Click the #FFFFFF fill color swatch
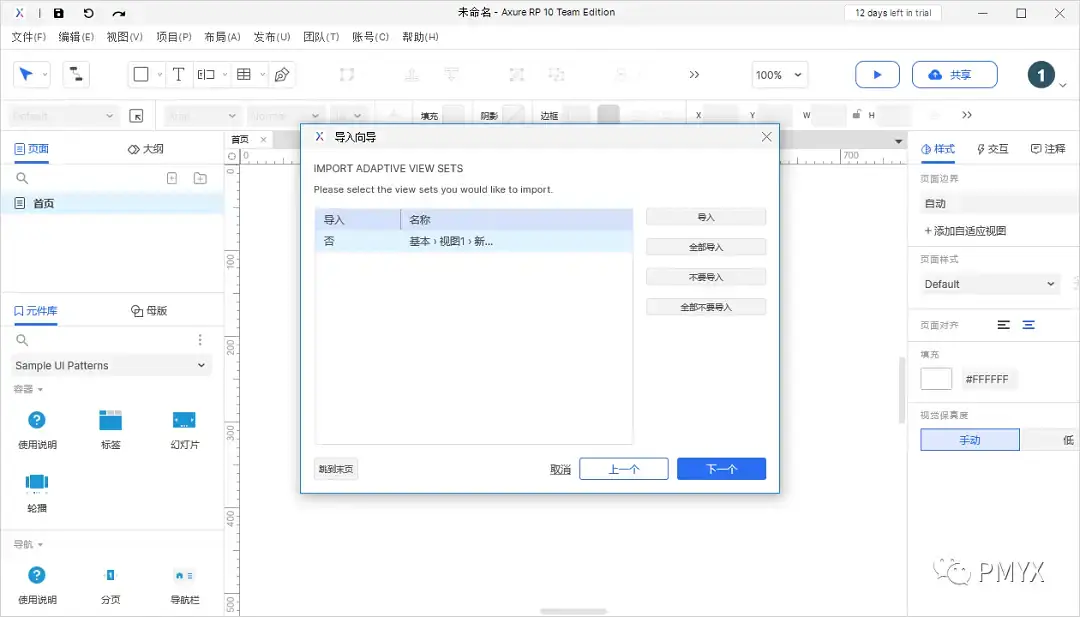The height and width of the screenshot is (617, 1080). tap(936, 378)
